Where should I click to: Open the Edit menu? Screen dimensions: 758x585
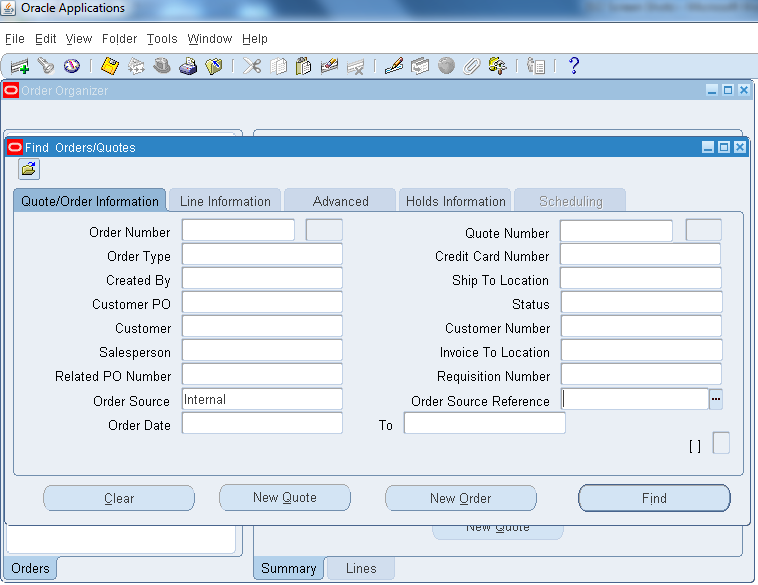45,39
